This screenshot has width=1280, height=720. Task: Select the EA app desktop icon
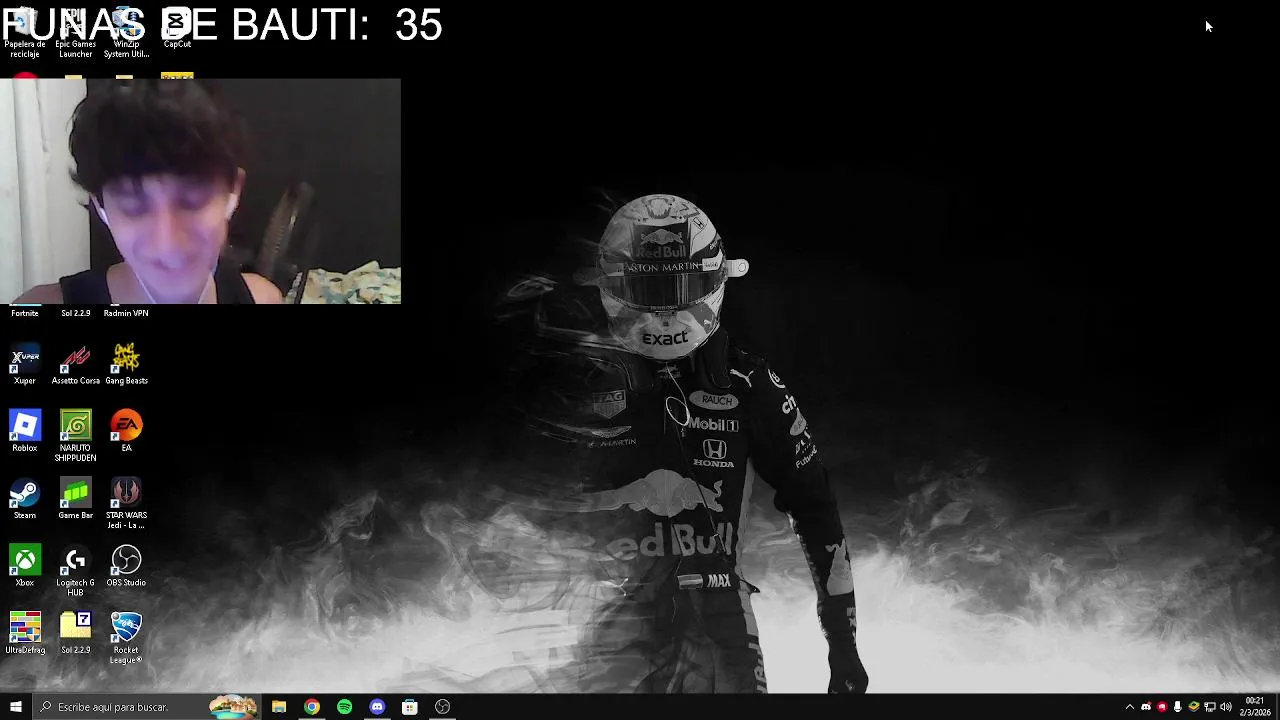[x=126, y=432]
